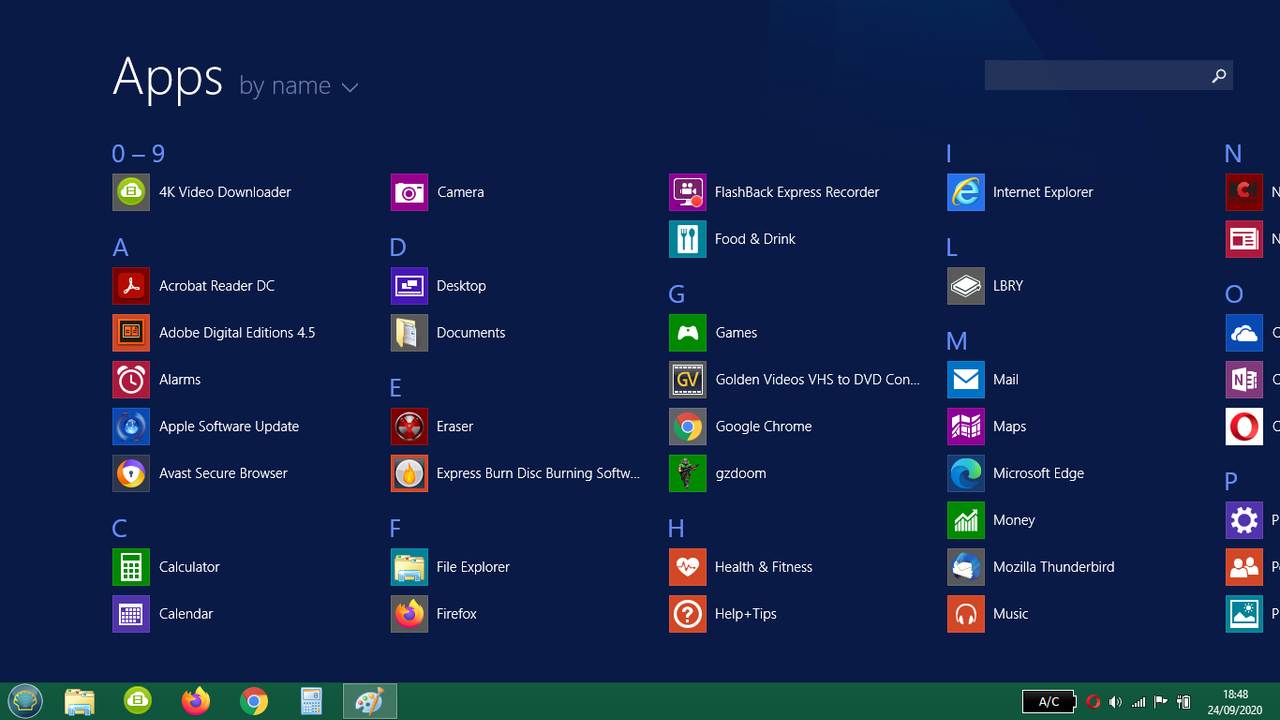Open the Google Chrome tile in the Apps list
Image resolution: width=1280 pixels, height=720 pixels.
tap(740, 427)
